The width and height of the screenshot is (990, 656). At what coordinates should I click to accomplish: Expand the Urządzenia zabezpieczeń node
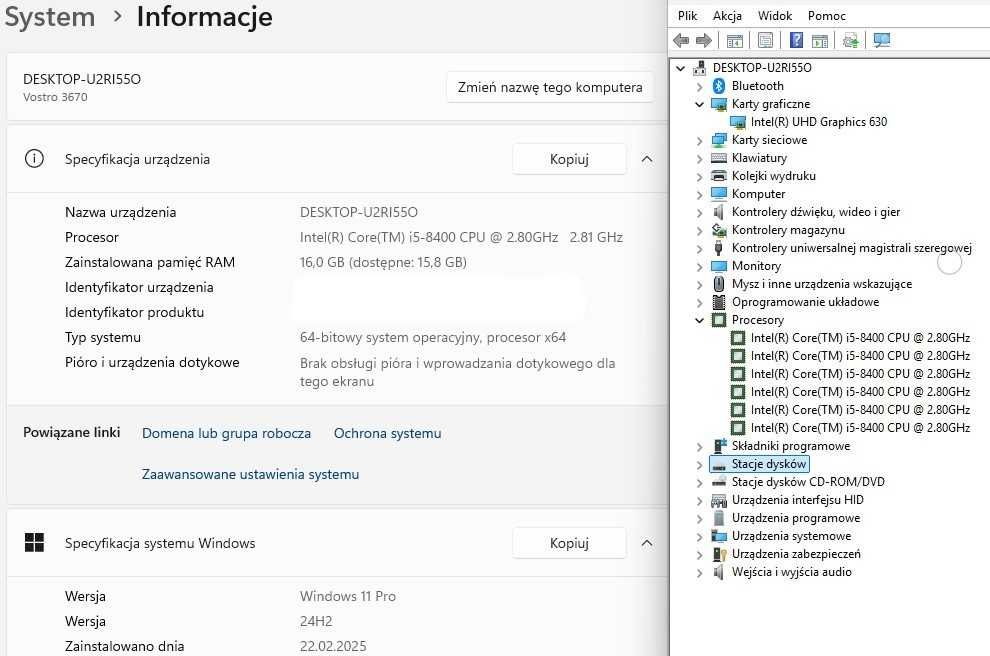click(x=699, y=554)
